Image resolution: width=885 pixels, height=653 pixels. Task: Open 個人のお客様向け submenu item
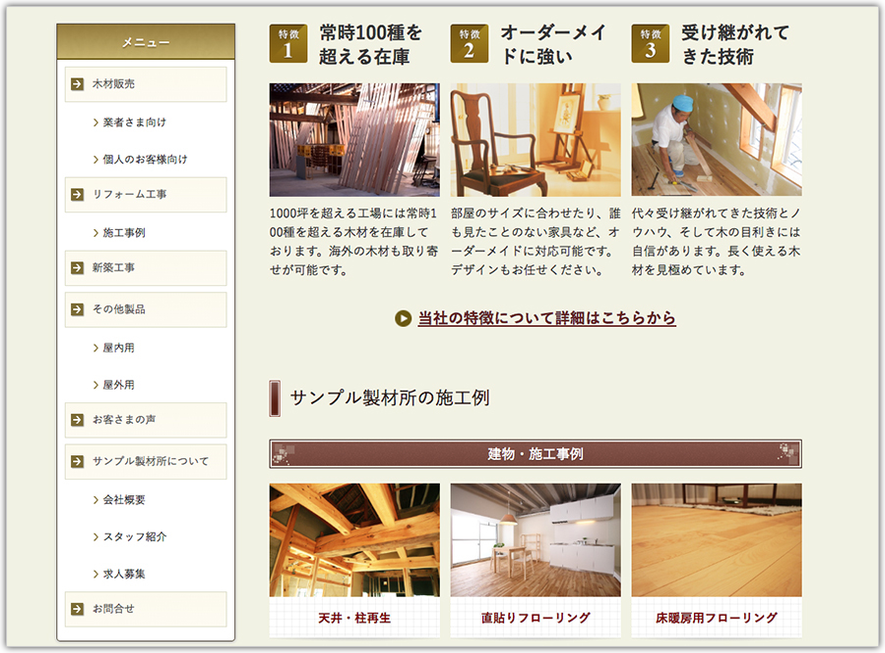click(x=144, y=159)
